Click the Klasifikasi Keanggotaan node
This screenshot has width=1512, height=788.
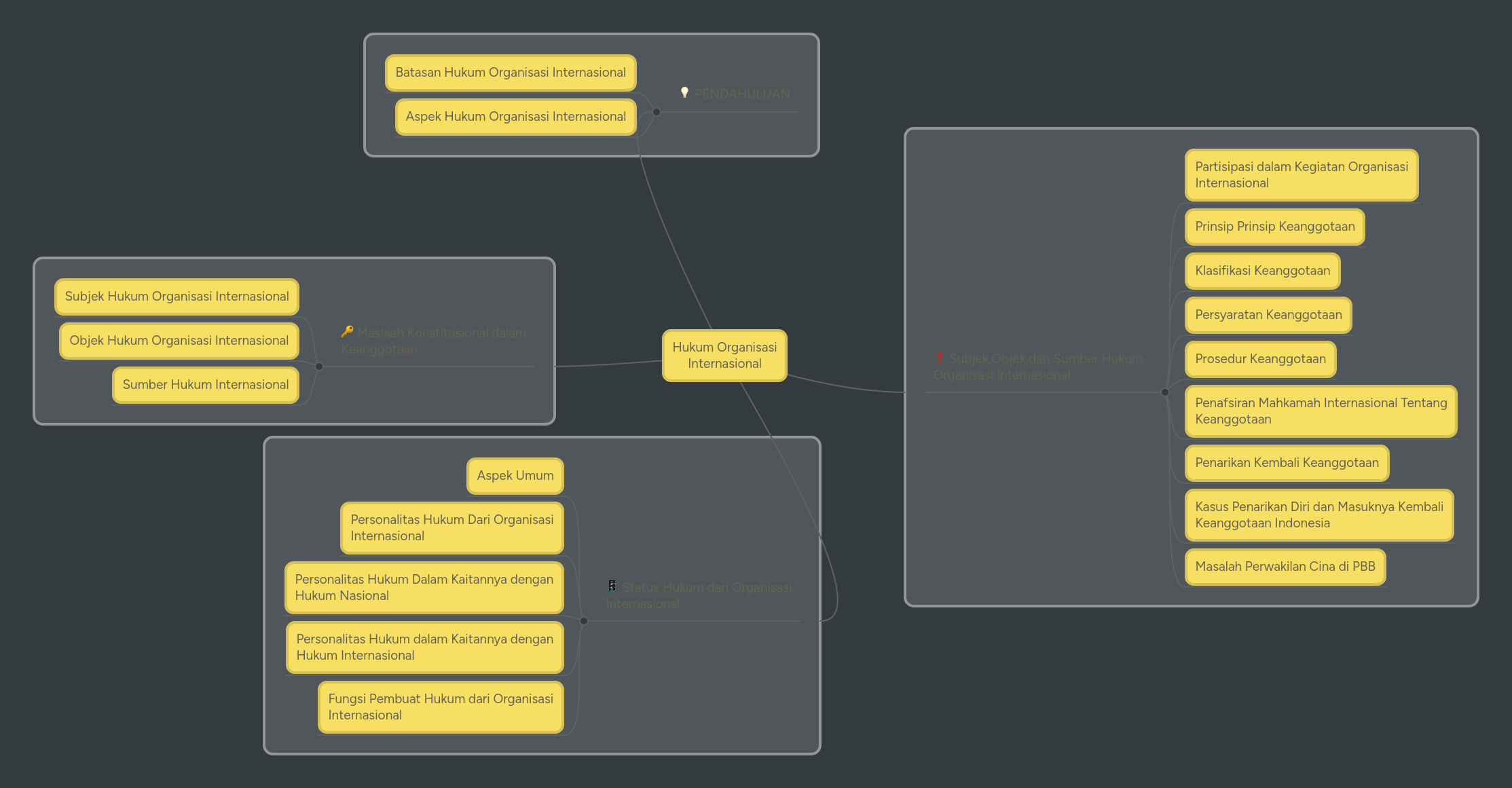1261,270
